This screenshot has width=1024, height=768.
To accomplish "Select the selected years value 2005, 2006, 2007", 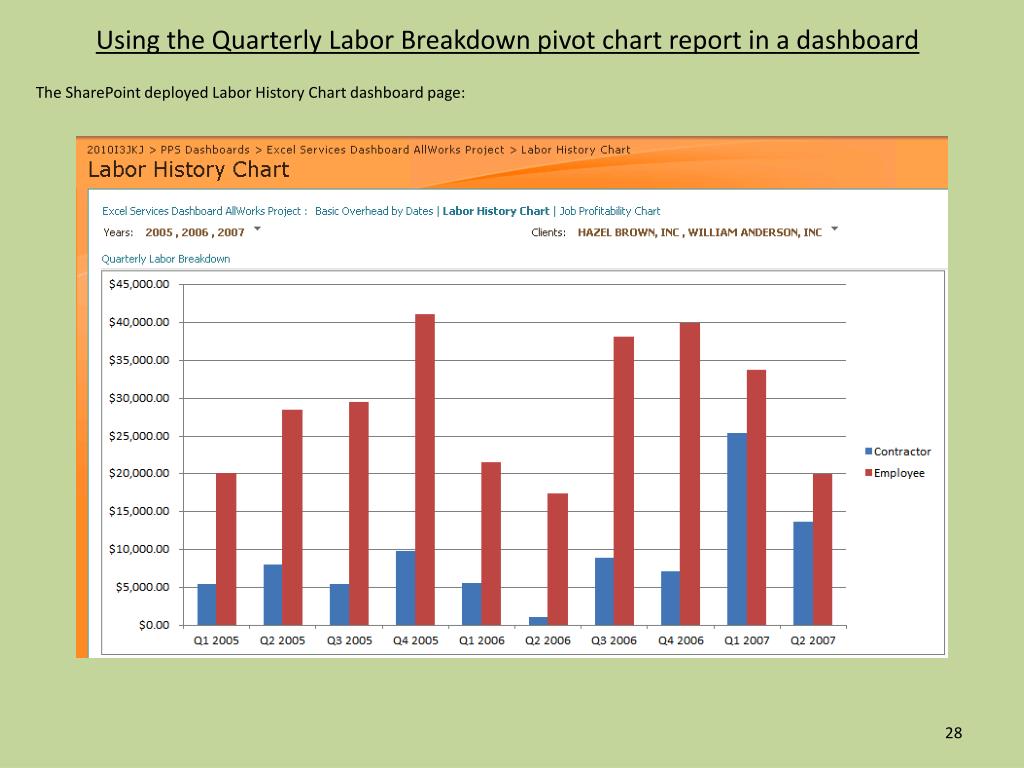I will 195,232.
